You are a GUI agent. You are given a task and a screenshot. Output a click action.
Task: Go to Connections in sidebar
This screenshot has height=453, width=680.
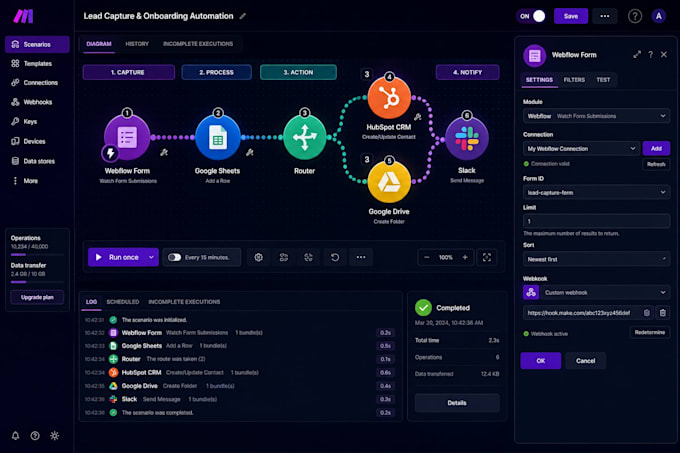[37, 83]
